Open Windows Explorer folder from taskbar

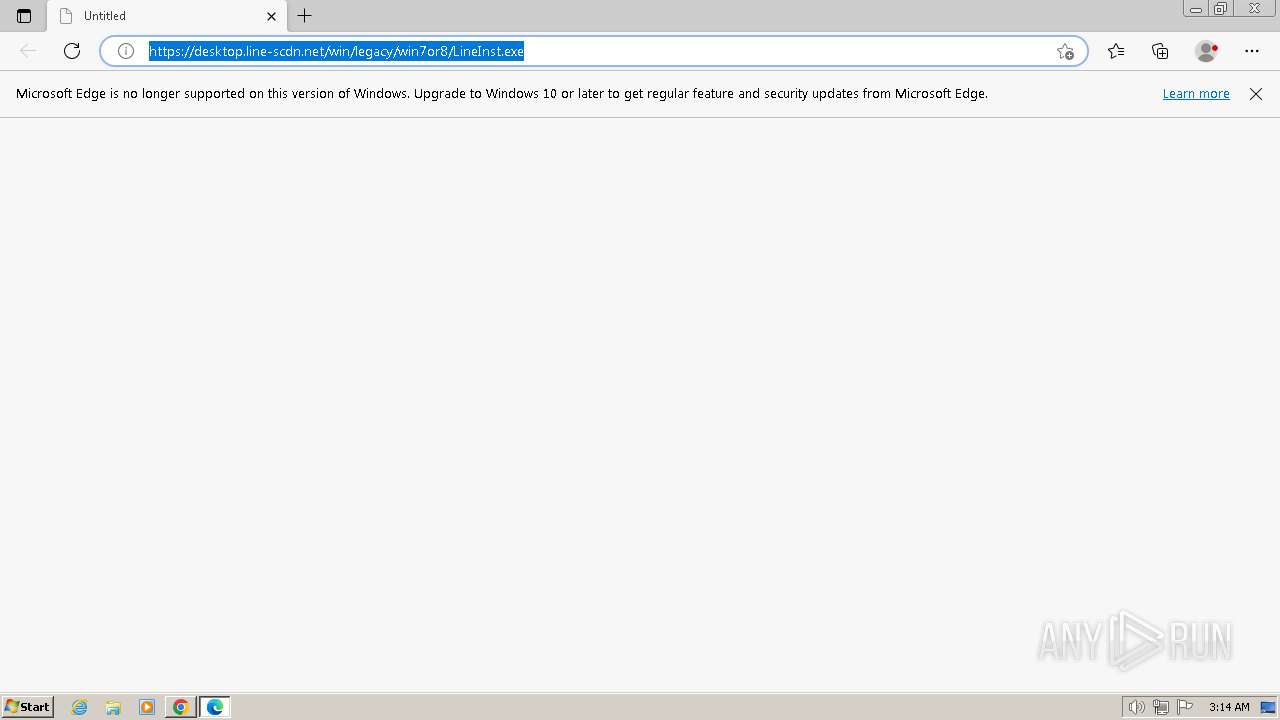point(113,707)
